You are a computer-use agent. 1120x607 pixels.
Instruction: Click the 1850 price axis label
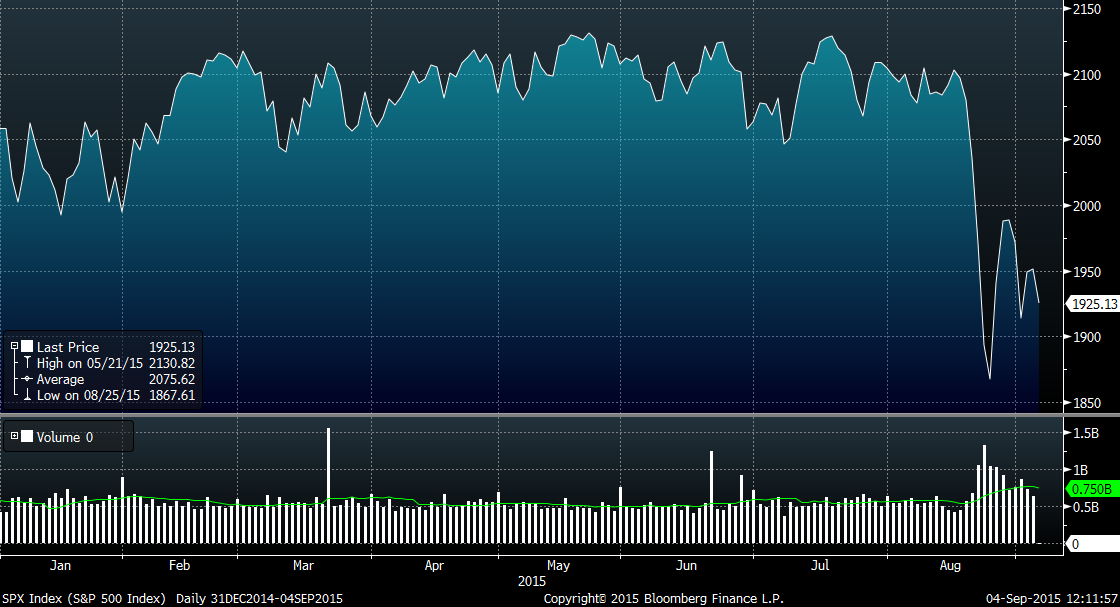1087,403
